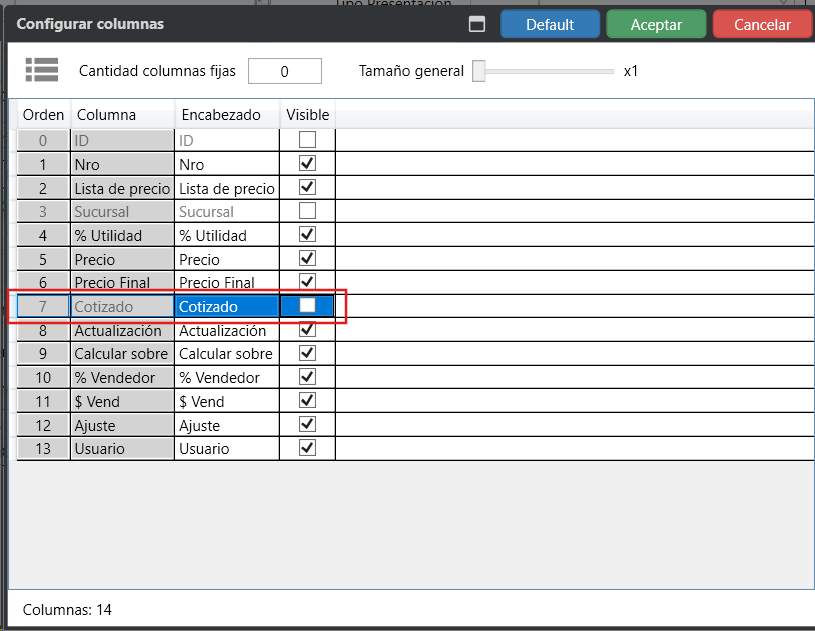Uncheck the % Vendedor Visible checkbox
Screen dimensions: 815x631
coord(307,377)
